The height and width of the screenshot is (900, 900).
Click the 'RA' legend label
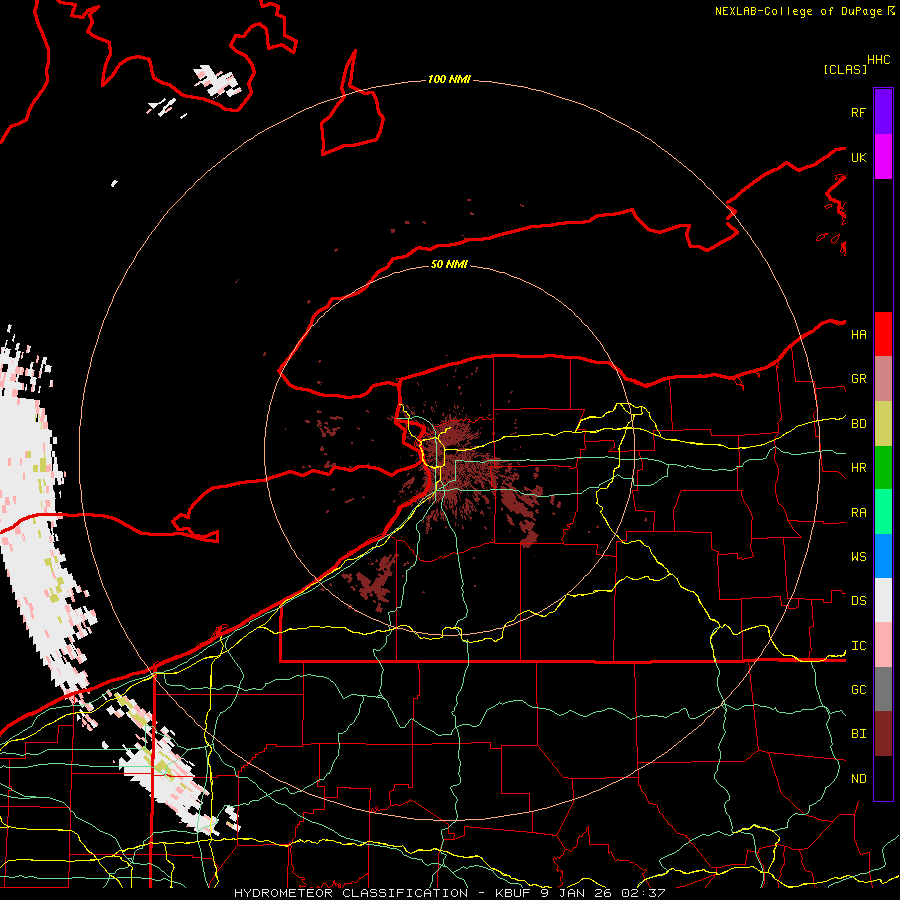(858, 513)
